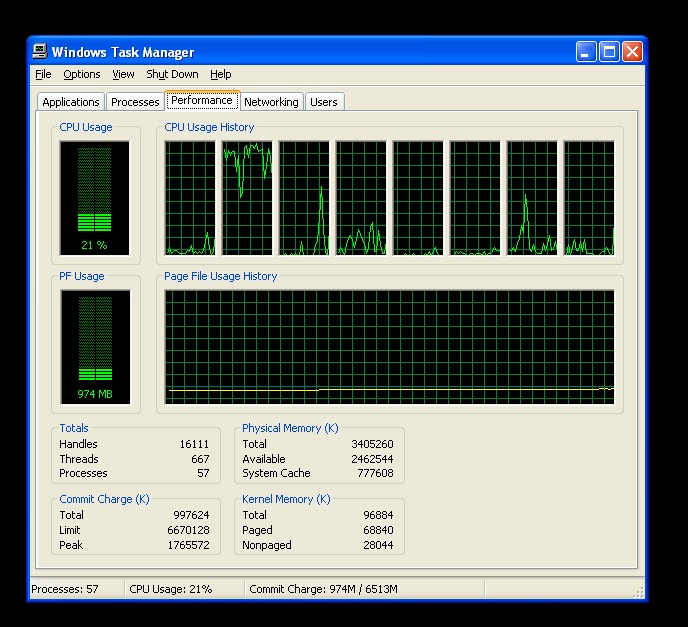
Task: Open the Options menu
Action: point(82,74)
